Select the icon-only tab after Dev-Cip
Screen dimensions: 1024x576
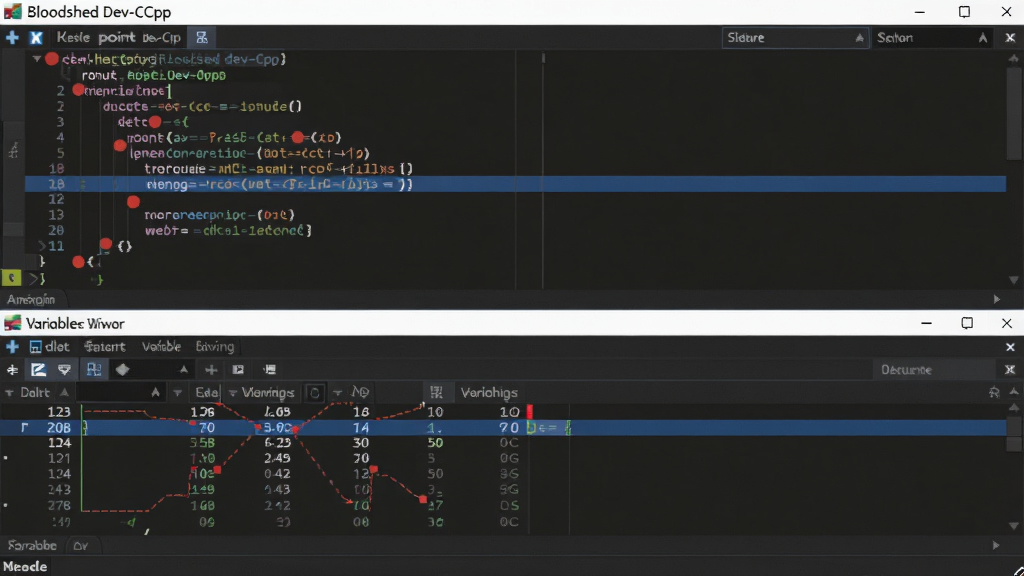click(202, 38)
